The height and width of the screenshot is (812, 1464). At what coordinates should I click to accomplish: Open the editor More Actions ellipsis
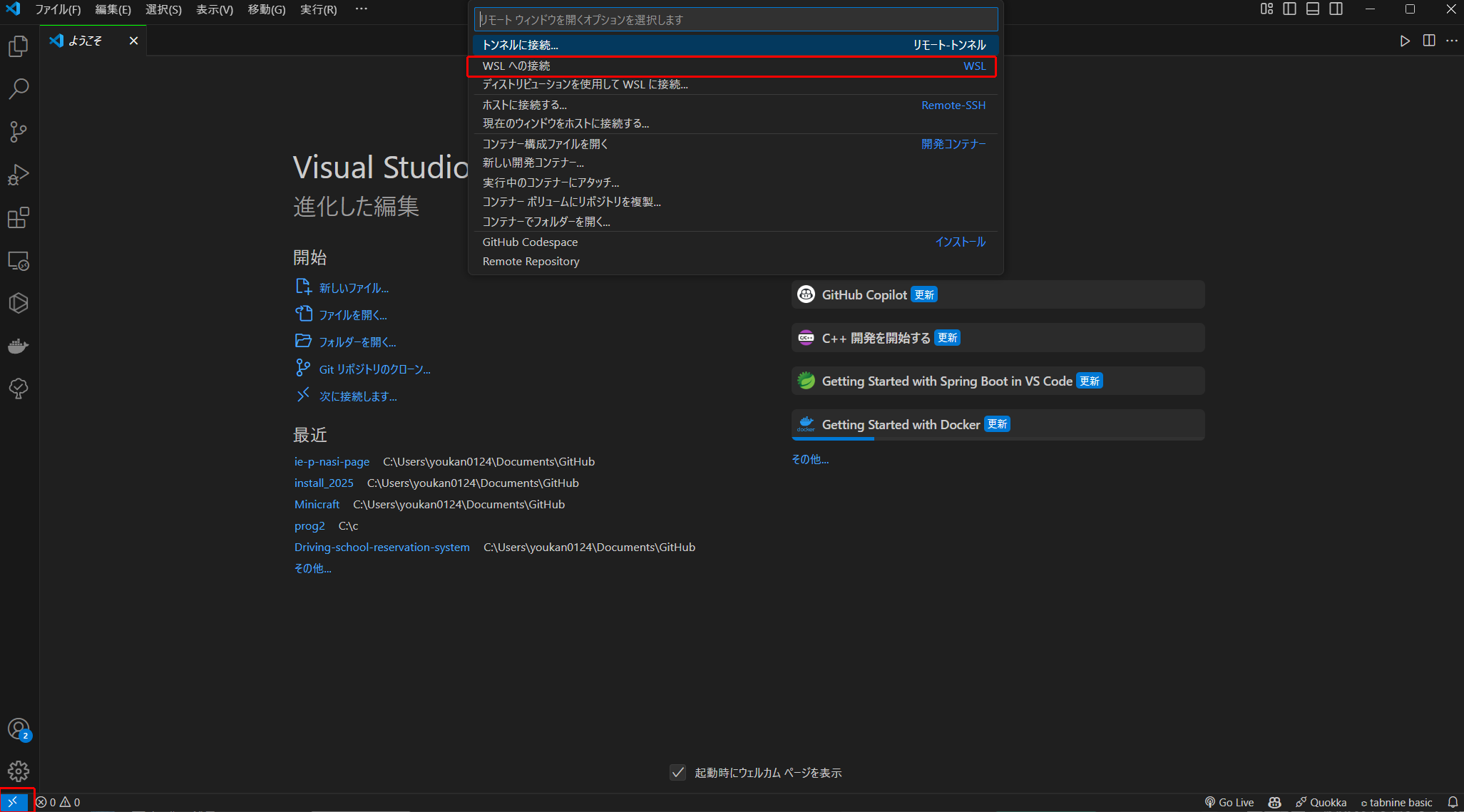pos(1452,41)
